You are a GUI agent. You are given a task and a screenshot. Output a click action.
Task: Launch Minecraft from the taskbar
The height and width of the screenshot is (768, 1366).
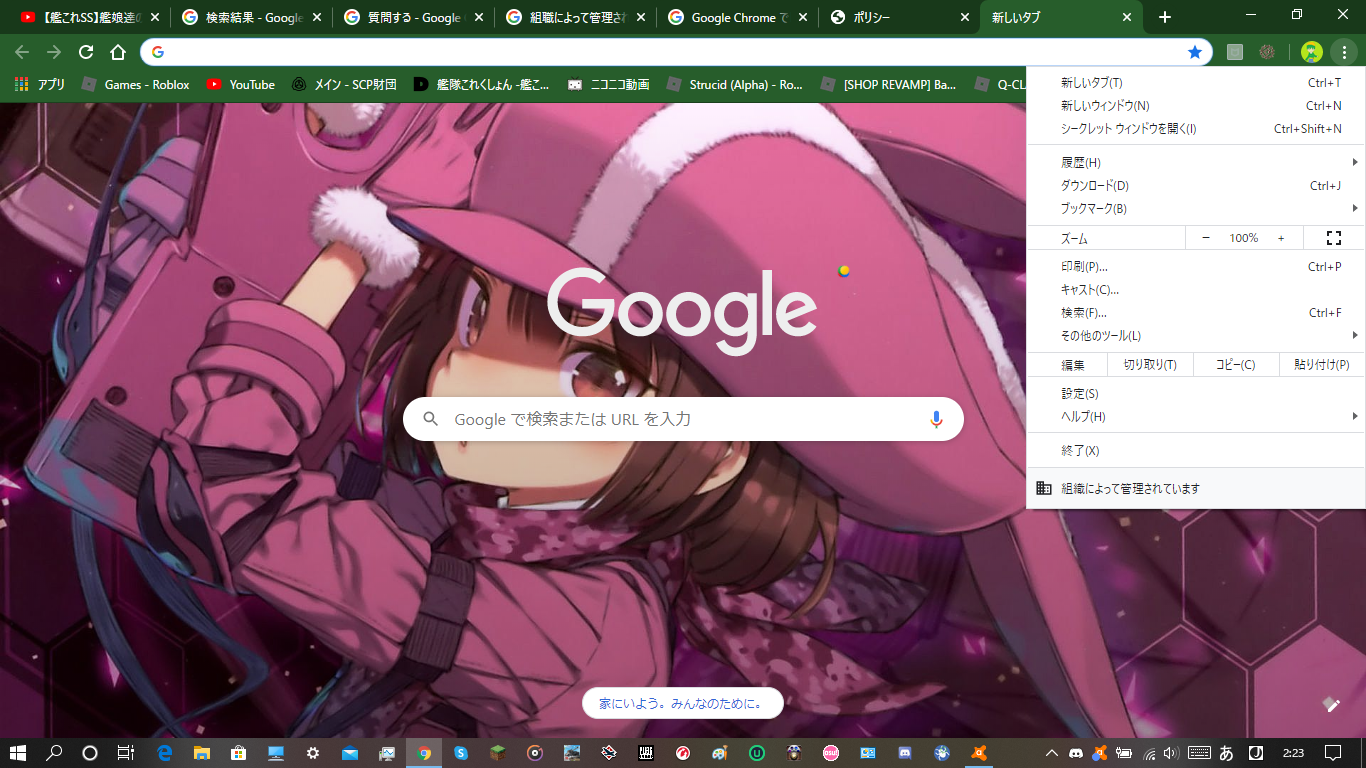point(498,753)
